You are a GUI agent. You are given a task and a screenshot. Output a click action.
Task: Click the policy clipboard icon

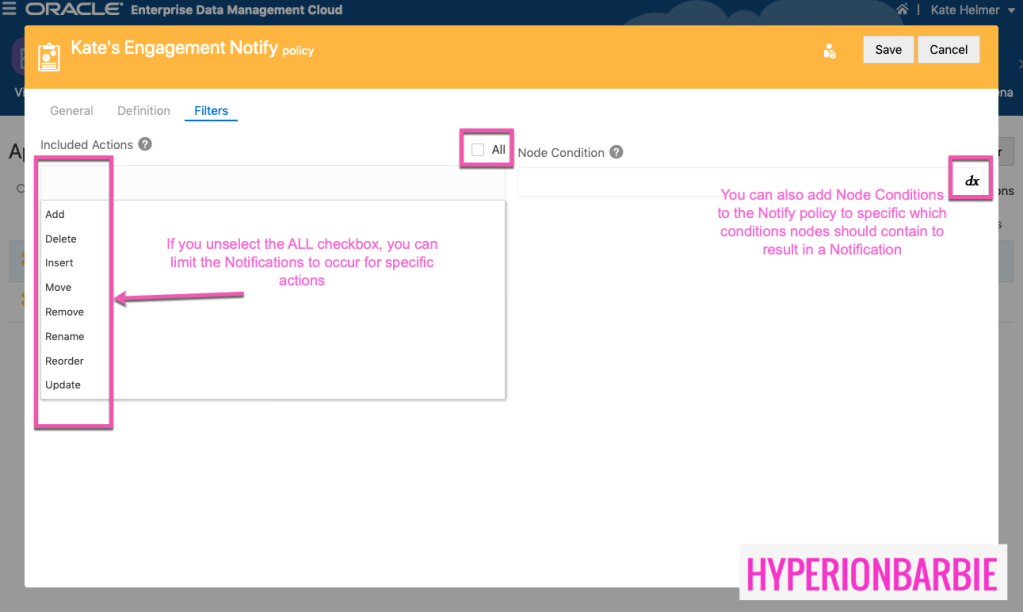49,57
